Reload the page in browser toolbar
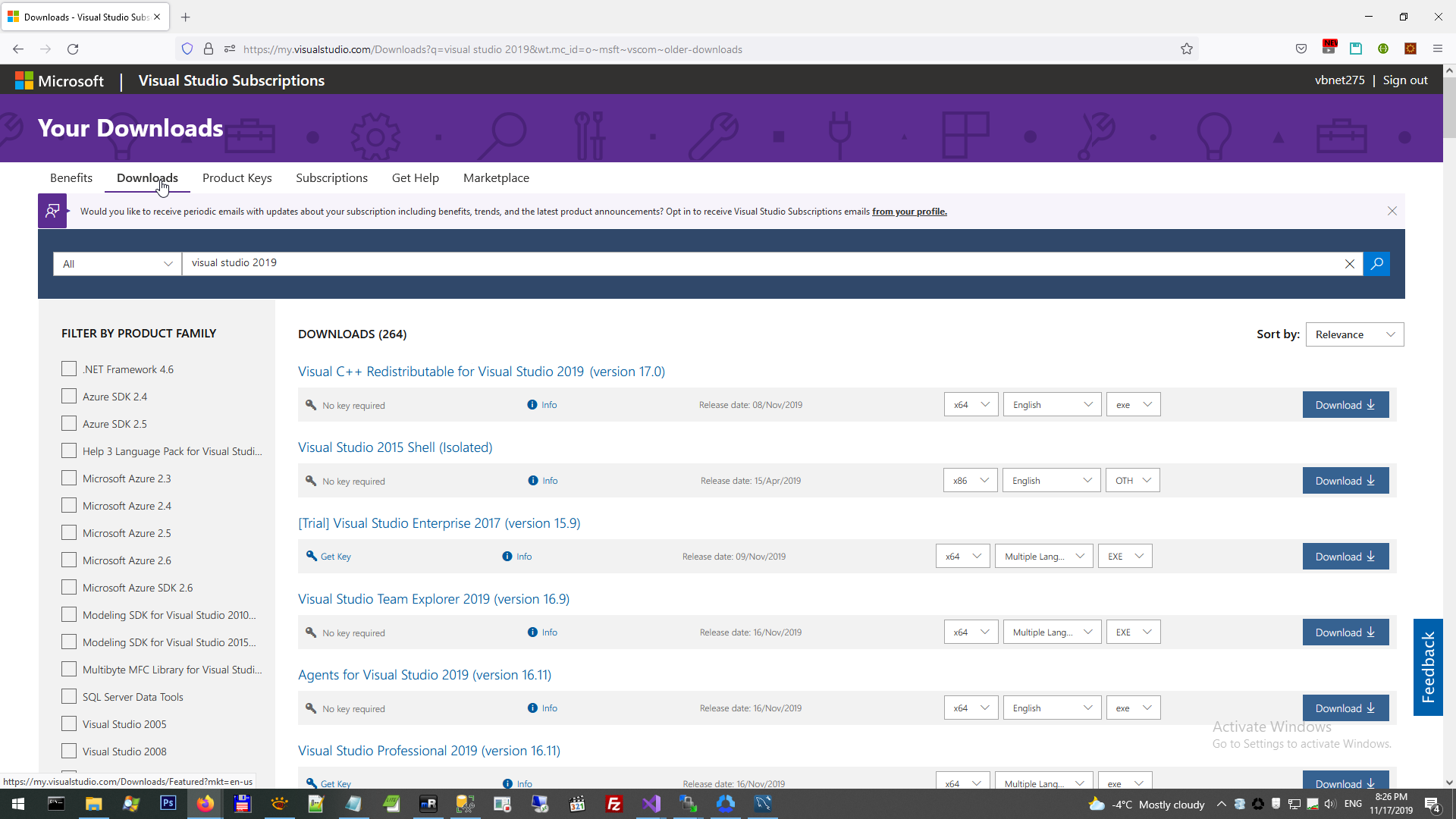 [73, 49]
